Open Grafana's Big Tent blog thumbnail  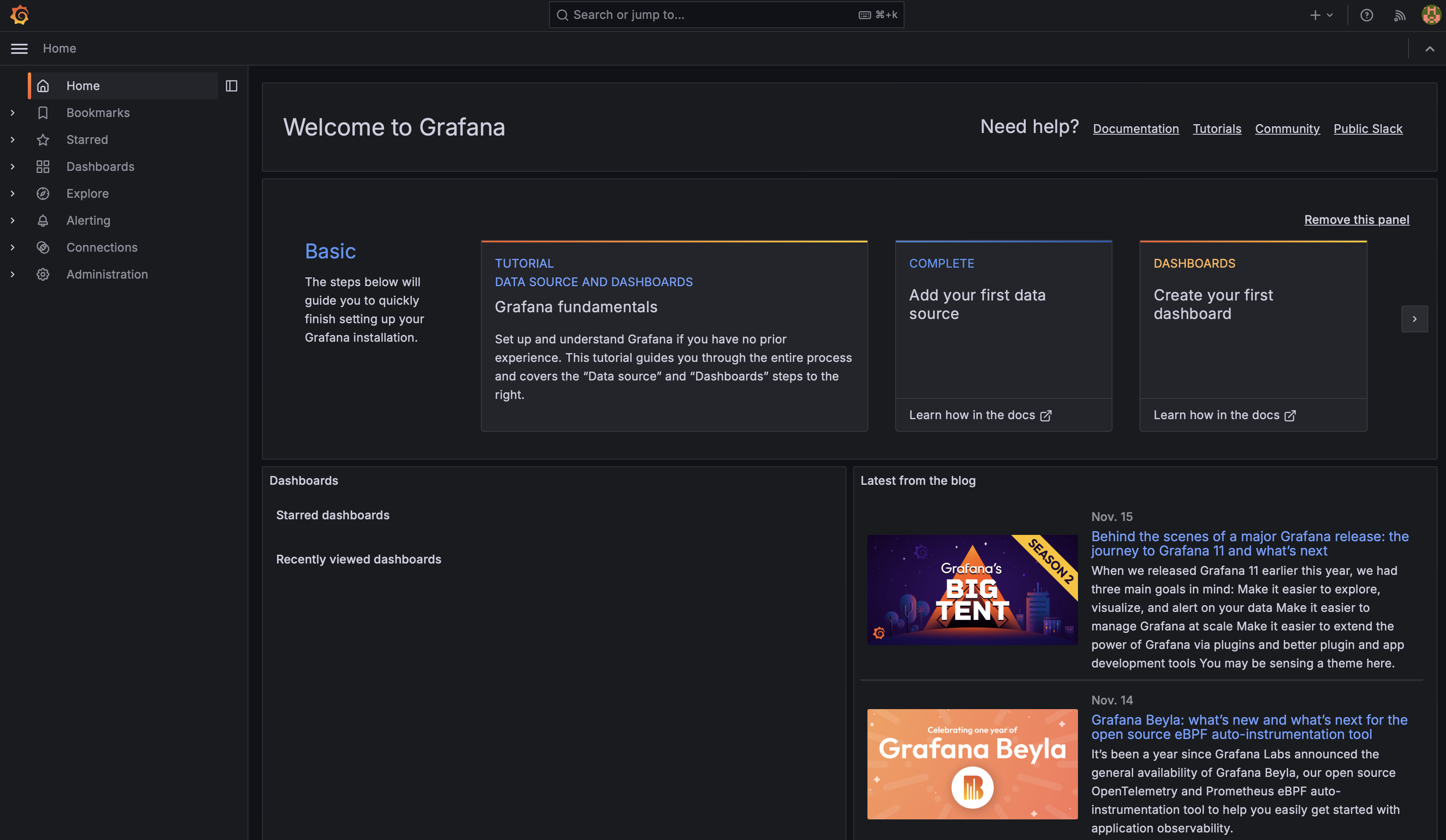[972, 590]
